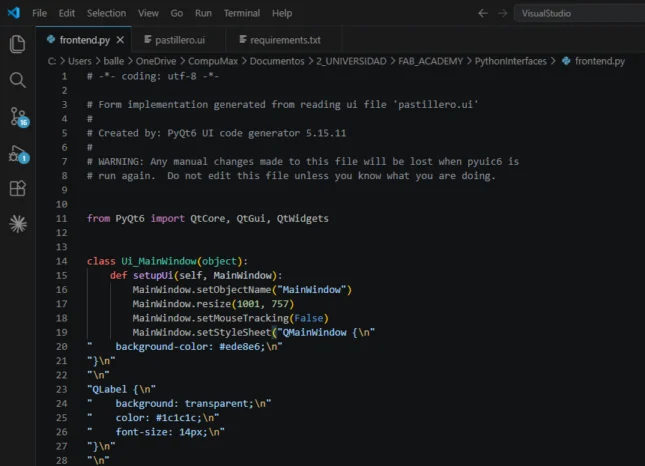Select breadcrumb segment Documentos
The width and height of the screenshot is (645, 466).
277,61
